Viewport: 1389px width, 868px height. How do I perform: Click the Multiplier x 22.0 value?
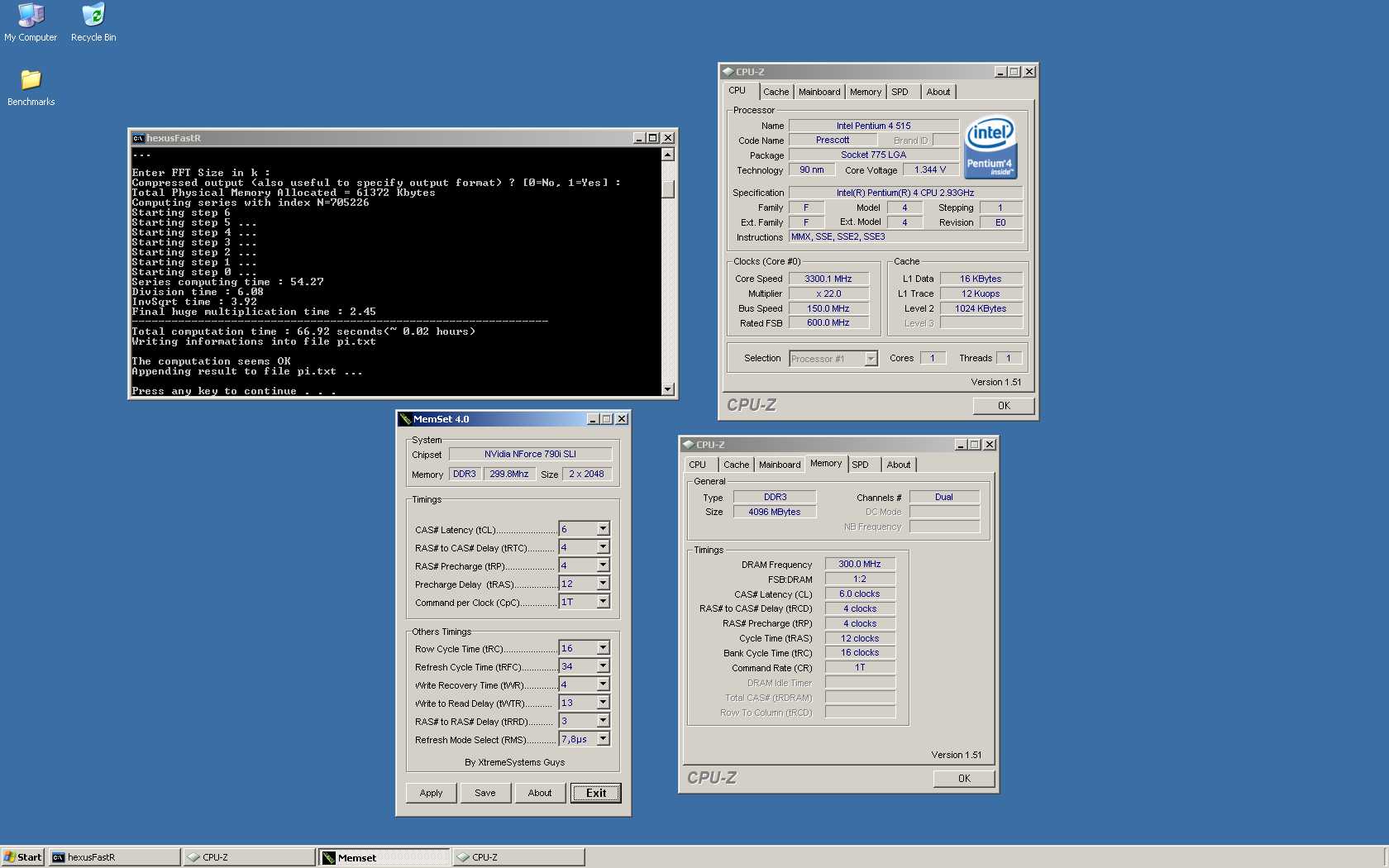coord(828,293)
